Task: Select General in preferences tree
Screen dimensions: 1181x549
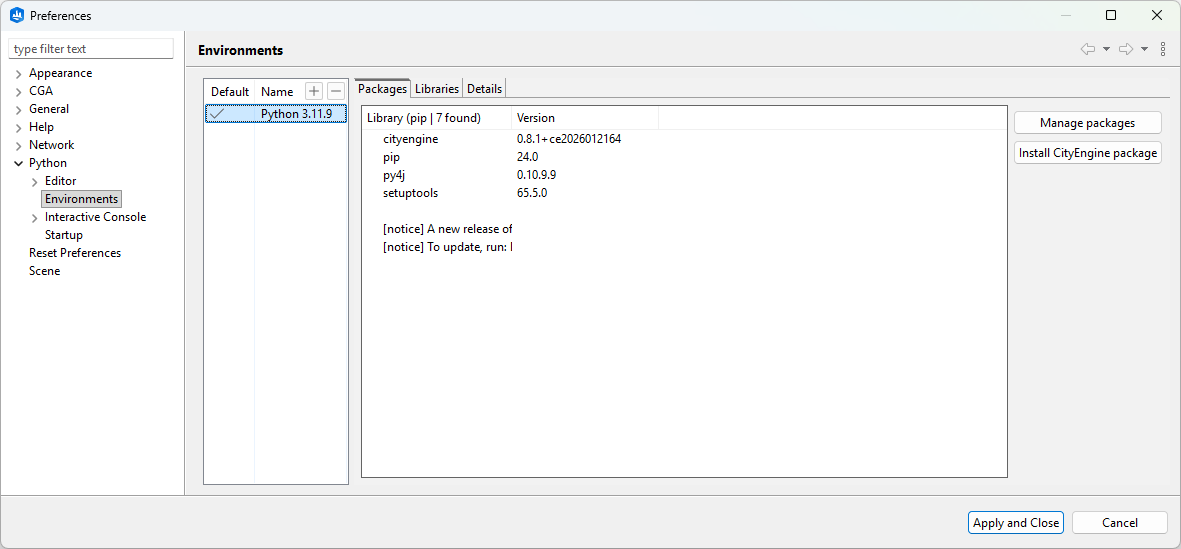Action: pos(49,109)
